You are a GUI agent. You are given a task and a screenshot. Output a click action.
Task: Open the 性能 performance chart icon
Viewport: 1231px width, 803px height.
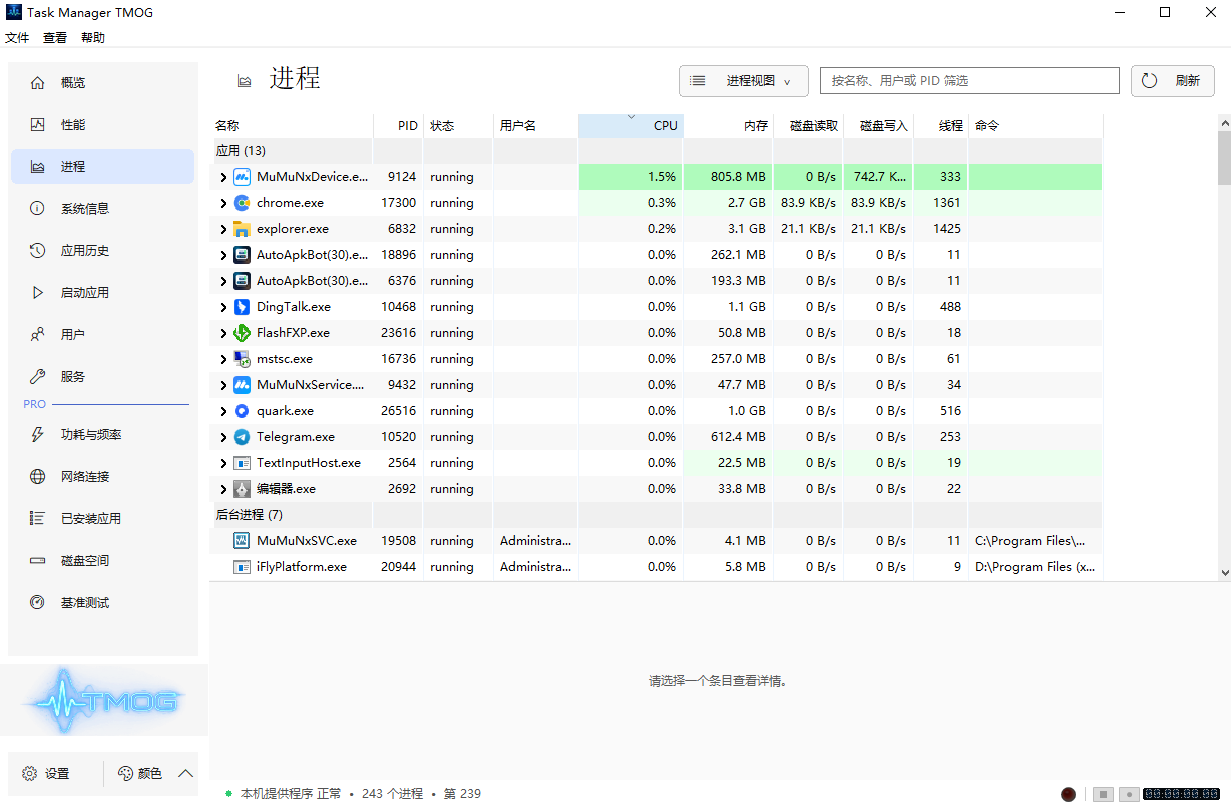(38, 125)
